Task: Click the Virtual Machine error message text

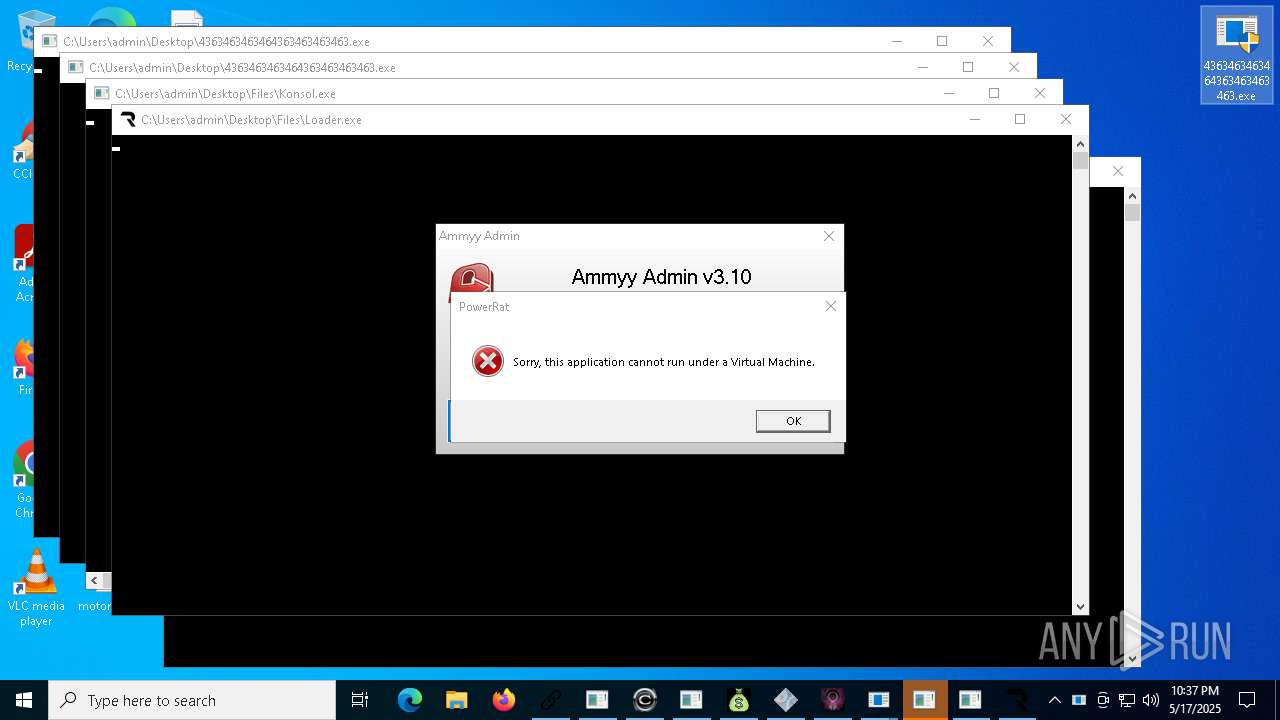Action: (x=664, y=362)
